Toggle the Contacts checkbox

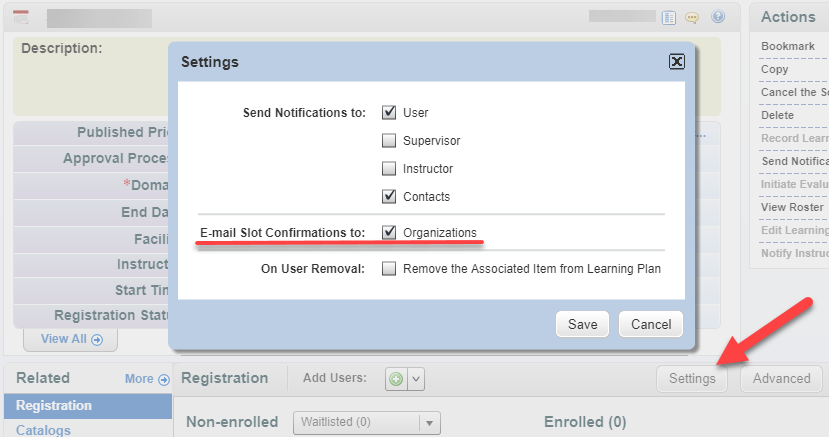pos(389,196)
